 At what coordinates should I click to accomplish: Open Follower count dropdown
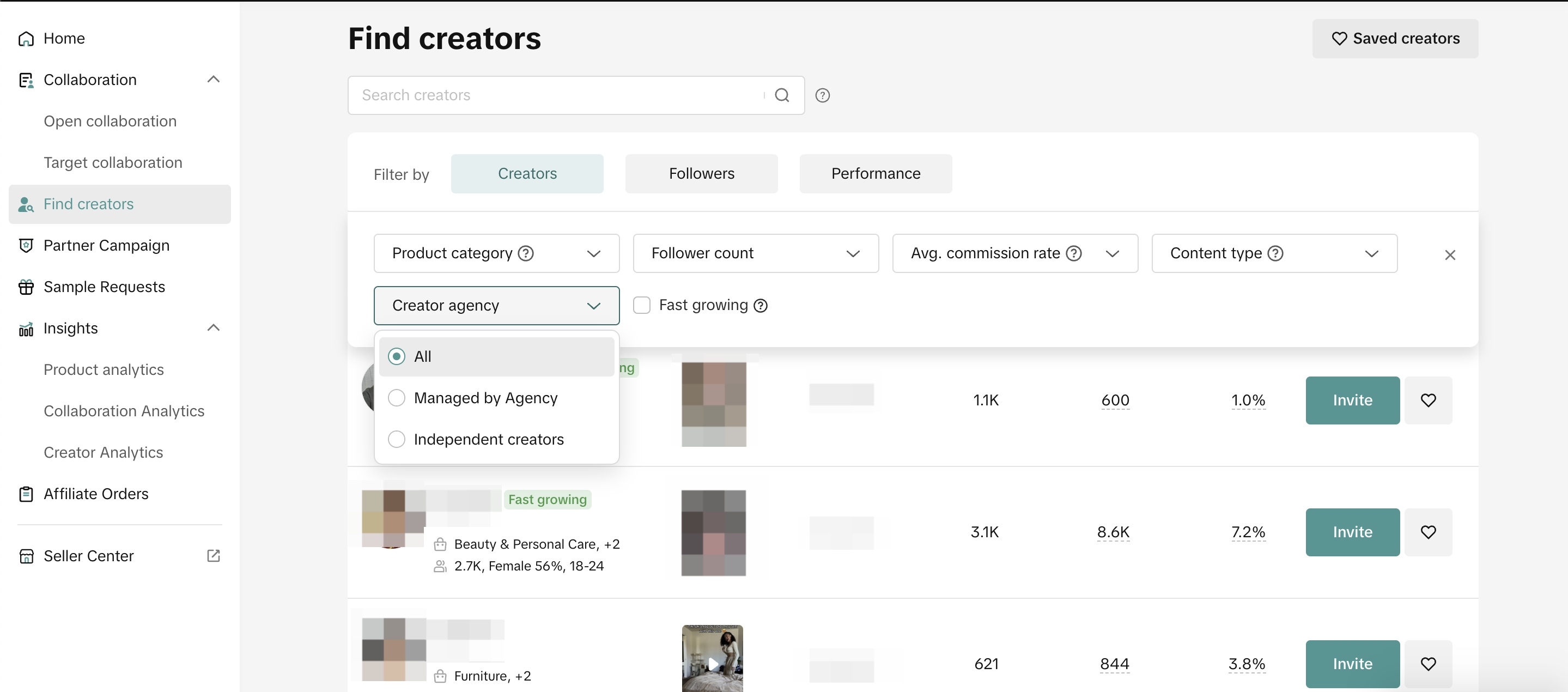click(755, 253)
